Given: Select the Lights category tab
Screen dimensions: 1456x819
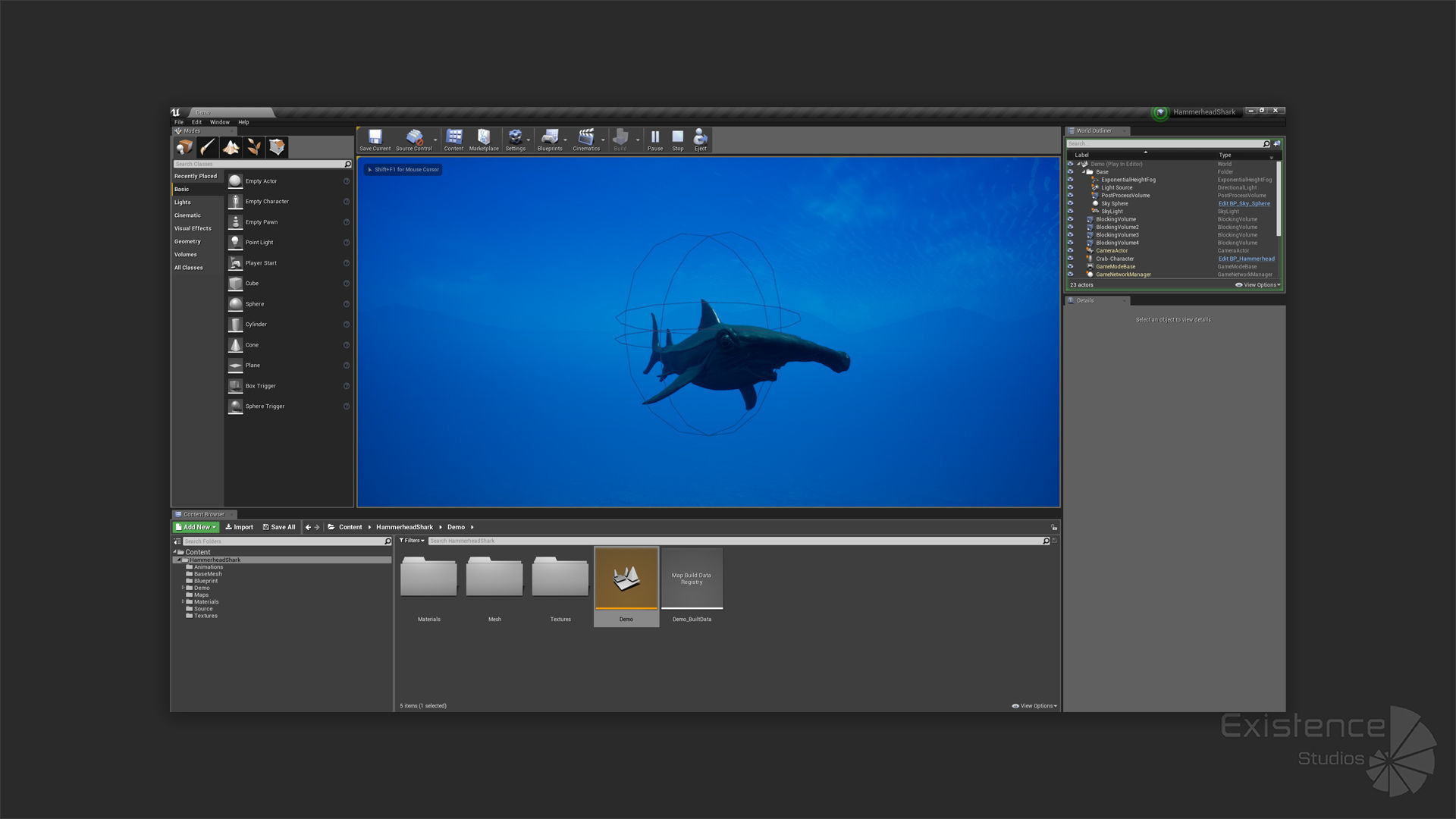Looking at the screenshot, I should coord(198,202).
